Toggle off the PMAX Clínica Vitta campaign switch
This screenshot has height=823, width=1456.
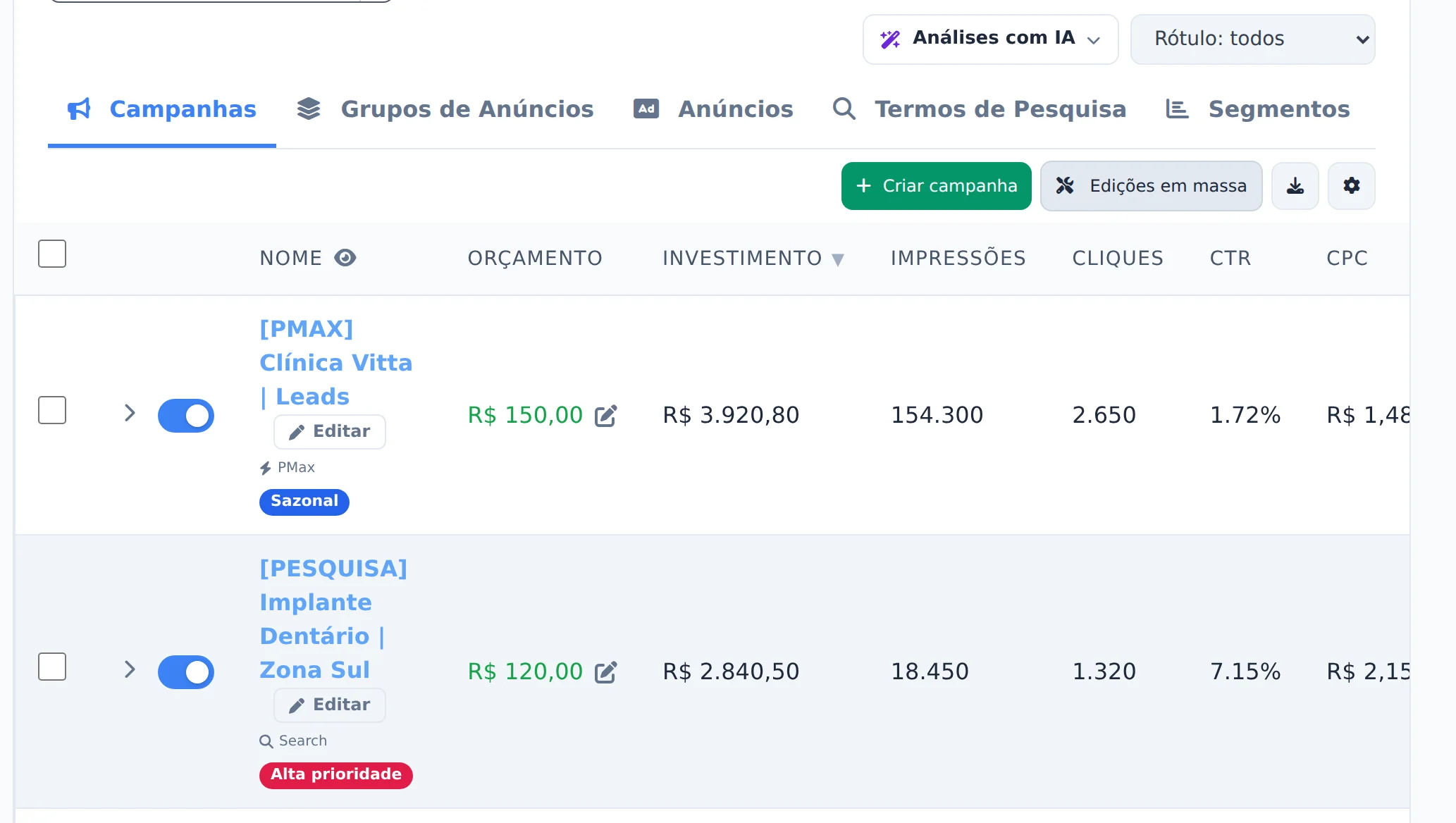point(186,416)
